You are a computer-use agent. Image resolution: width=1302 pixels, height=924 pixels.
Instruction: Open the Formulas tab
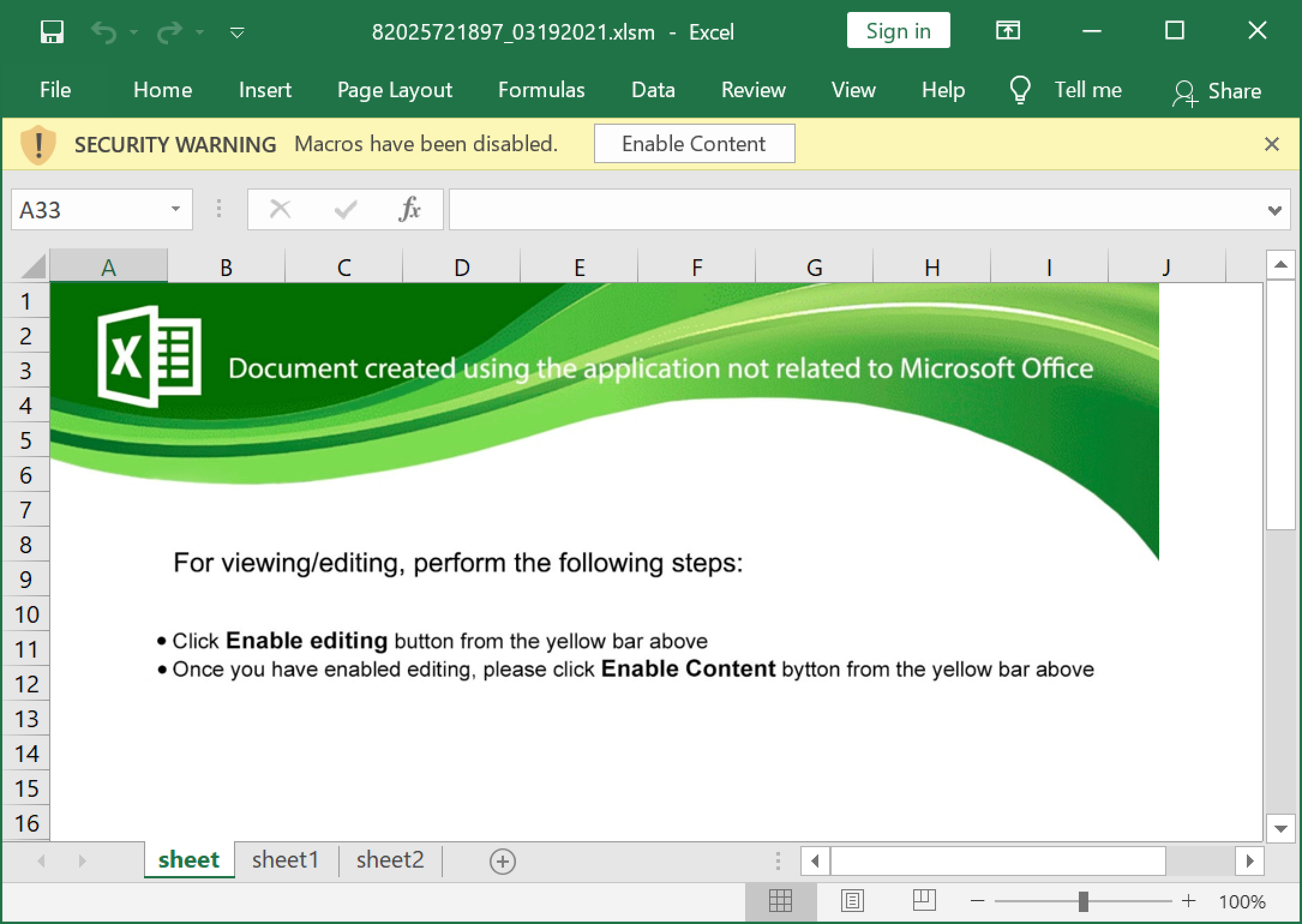tap(541, 90)
